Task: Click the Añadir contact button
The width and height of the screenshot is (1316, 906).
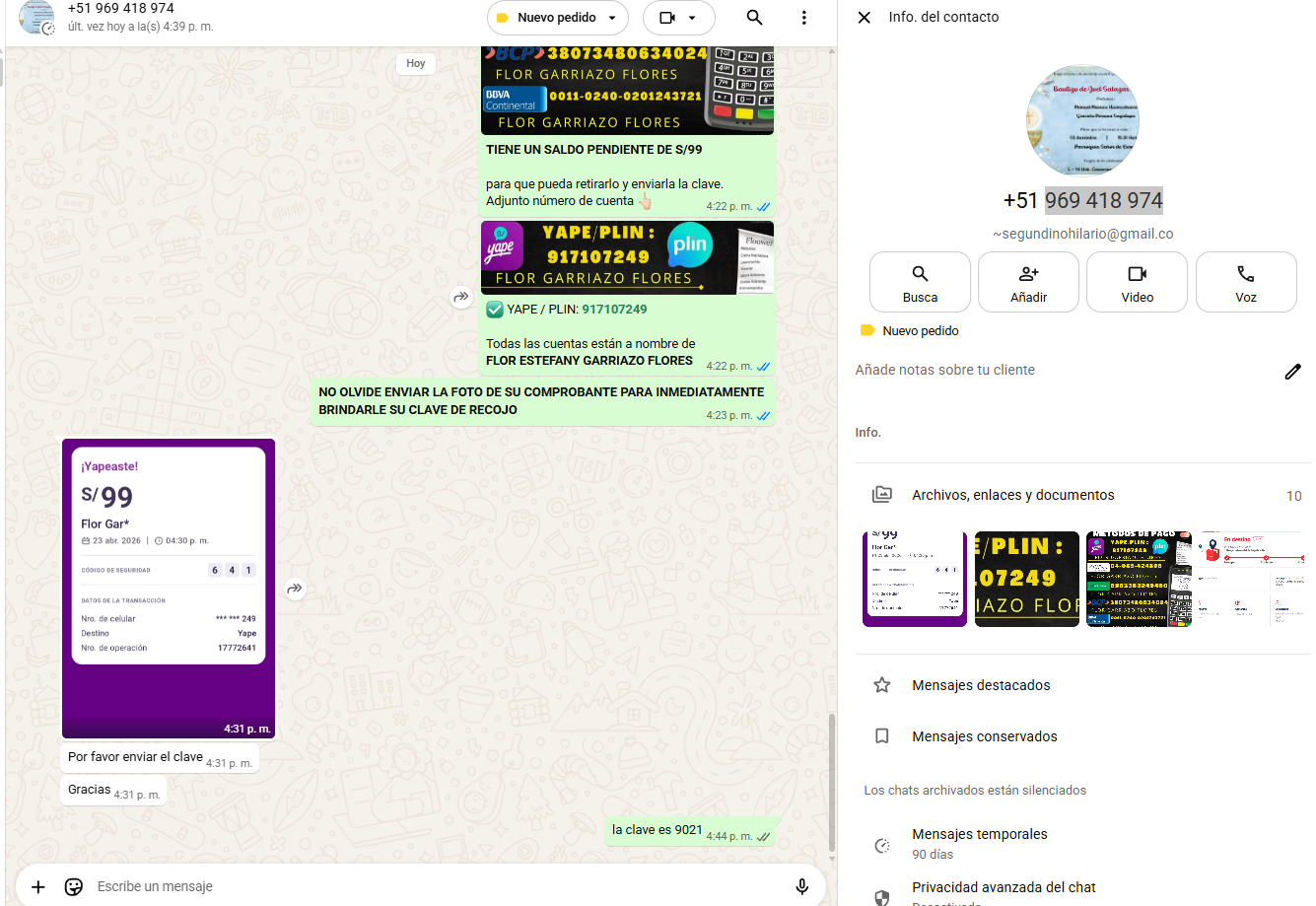Action: tap(1028, 282)
